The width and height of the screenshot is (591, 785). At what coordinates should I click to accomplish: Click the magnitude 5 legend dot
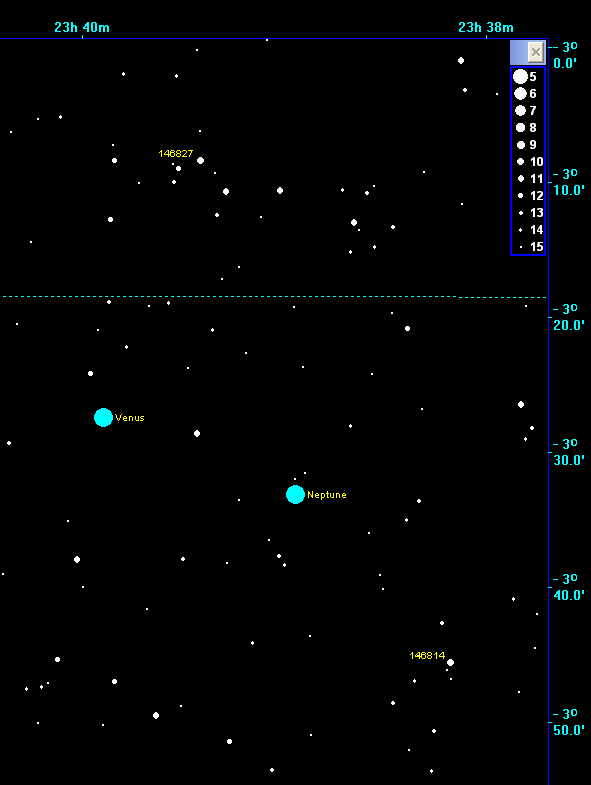coord(520,77)
